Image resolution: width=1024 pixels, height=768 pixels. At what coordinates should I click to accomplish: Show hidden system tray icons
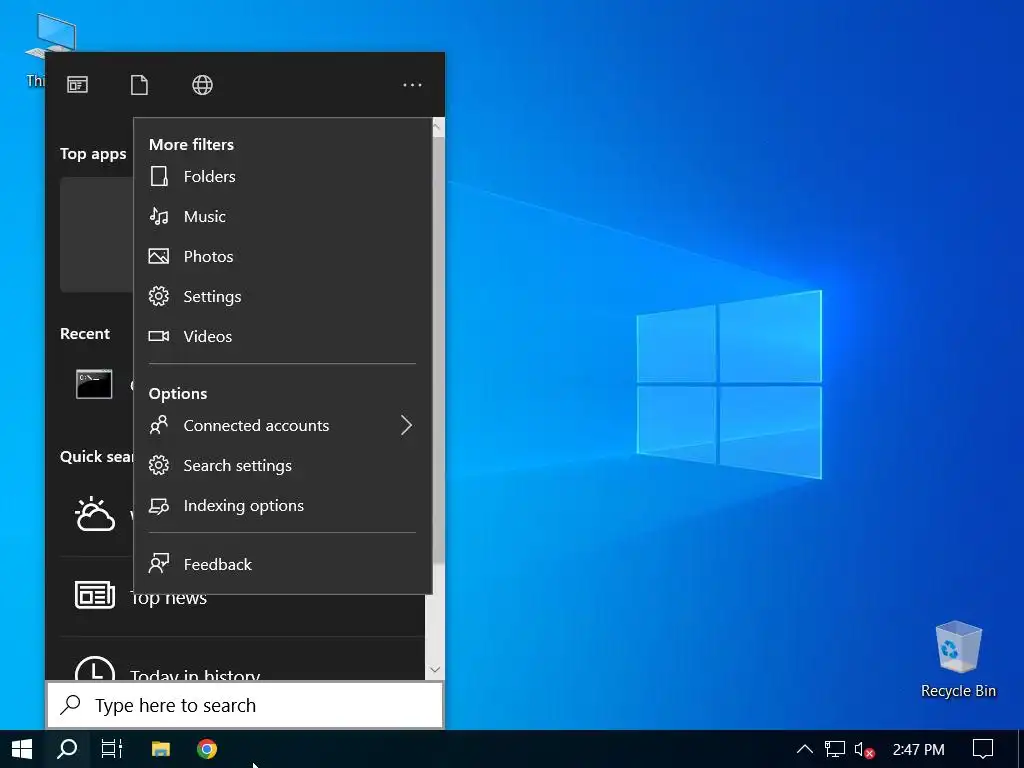[805, 749]
